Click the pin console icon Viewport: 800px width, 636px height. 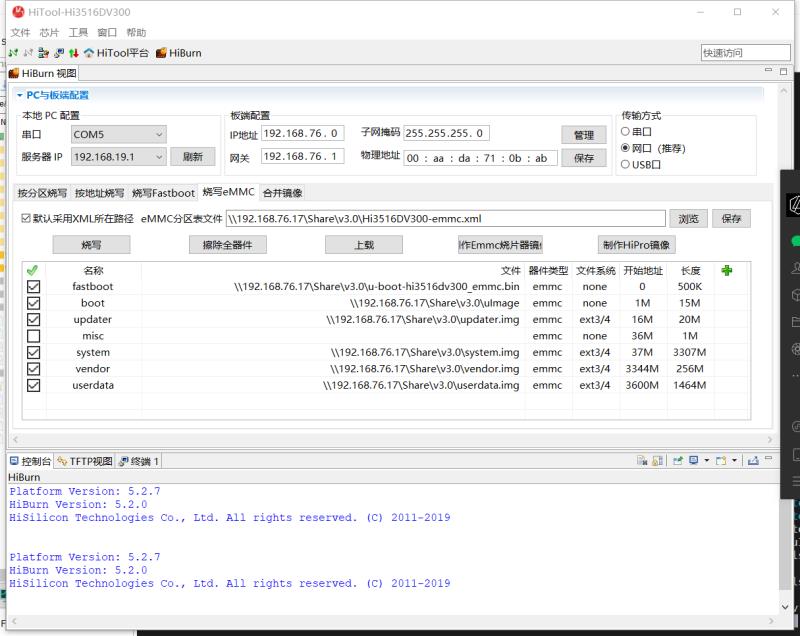click(678, 461)
